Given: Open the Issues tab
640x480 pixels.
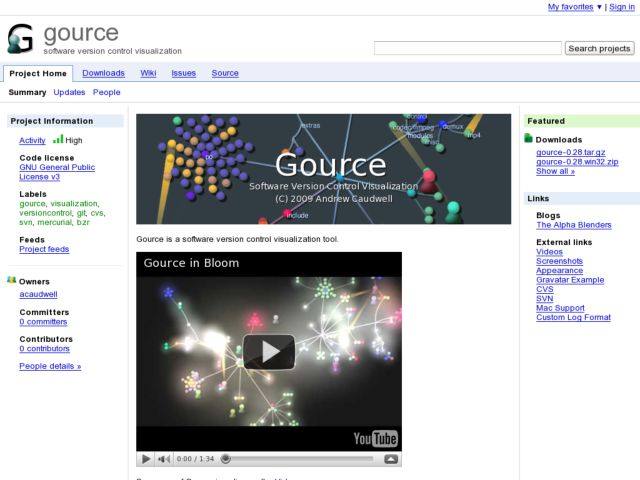Looking at the screenshot, I should click(x=183, y=73).
